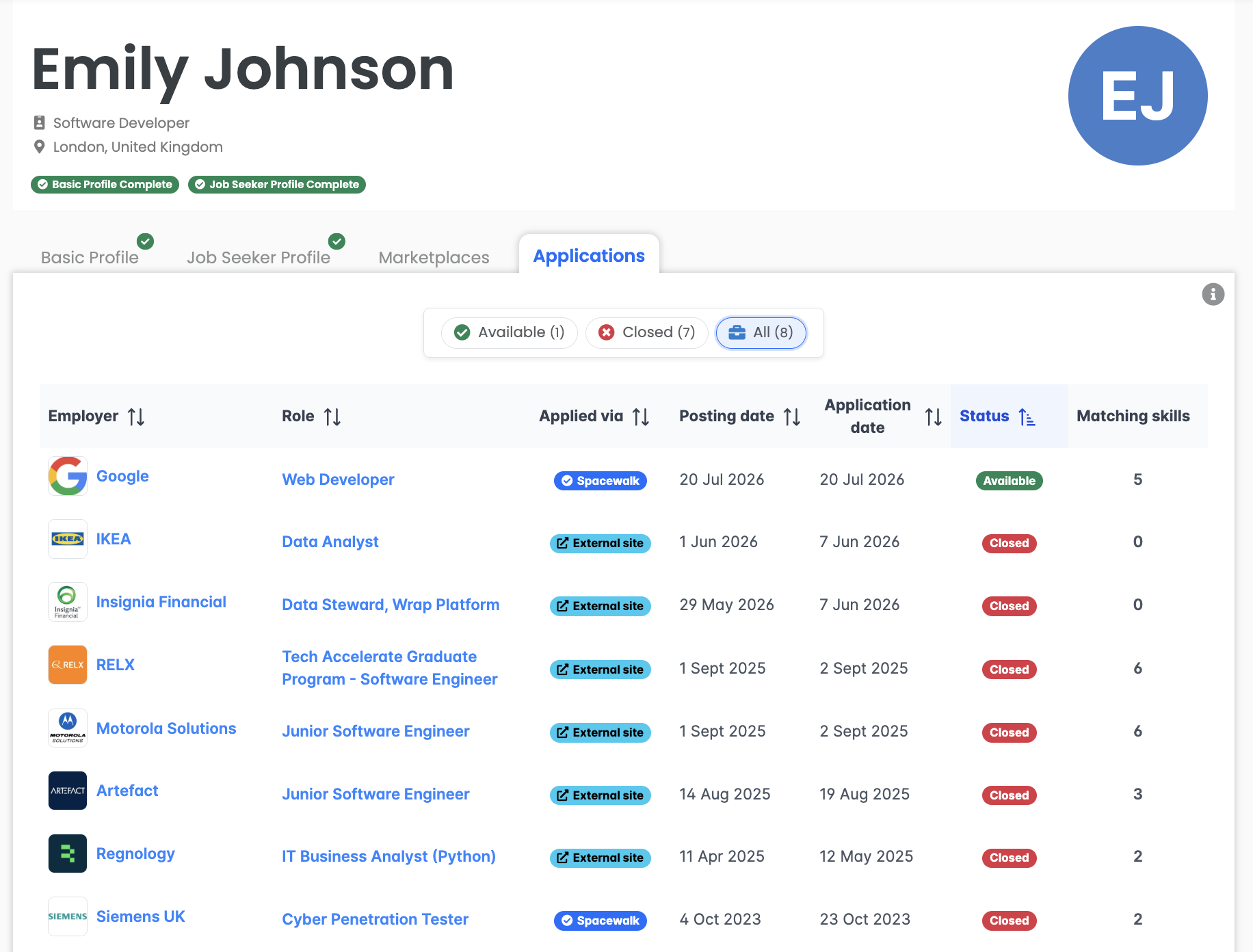The height and width of the screenshot is (952, 1253).
Task: Open the Artefact employer link
Action: (x=127, y=791)
